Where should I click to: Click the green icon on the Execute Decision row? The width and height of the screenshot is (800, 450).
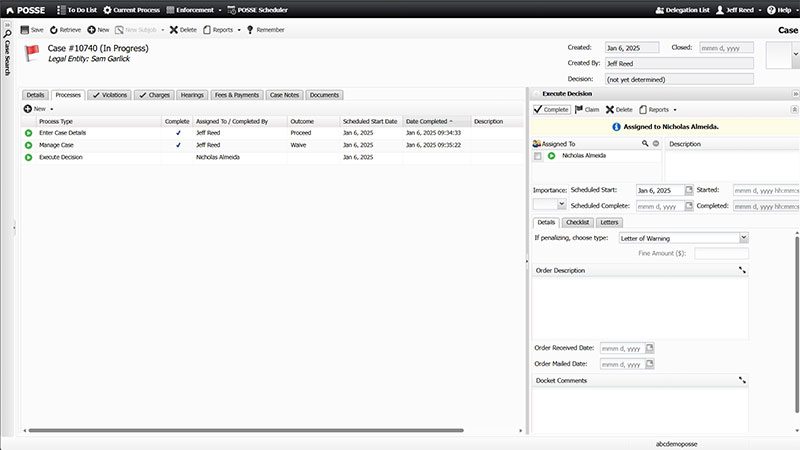(x=29, y=157)
